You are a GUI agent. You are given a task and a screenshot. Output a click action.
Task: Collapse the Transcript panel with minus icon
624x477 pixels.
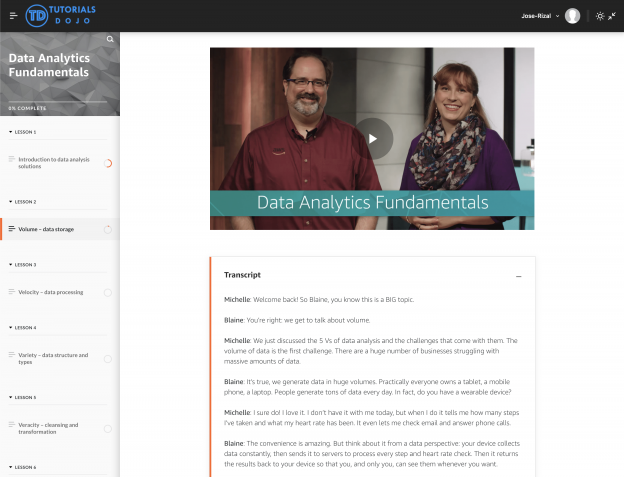518,275
